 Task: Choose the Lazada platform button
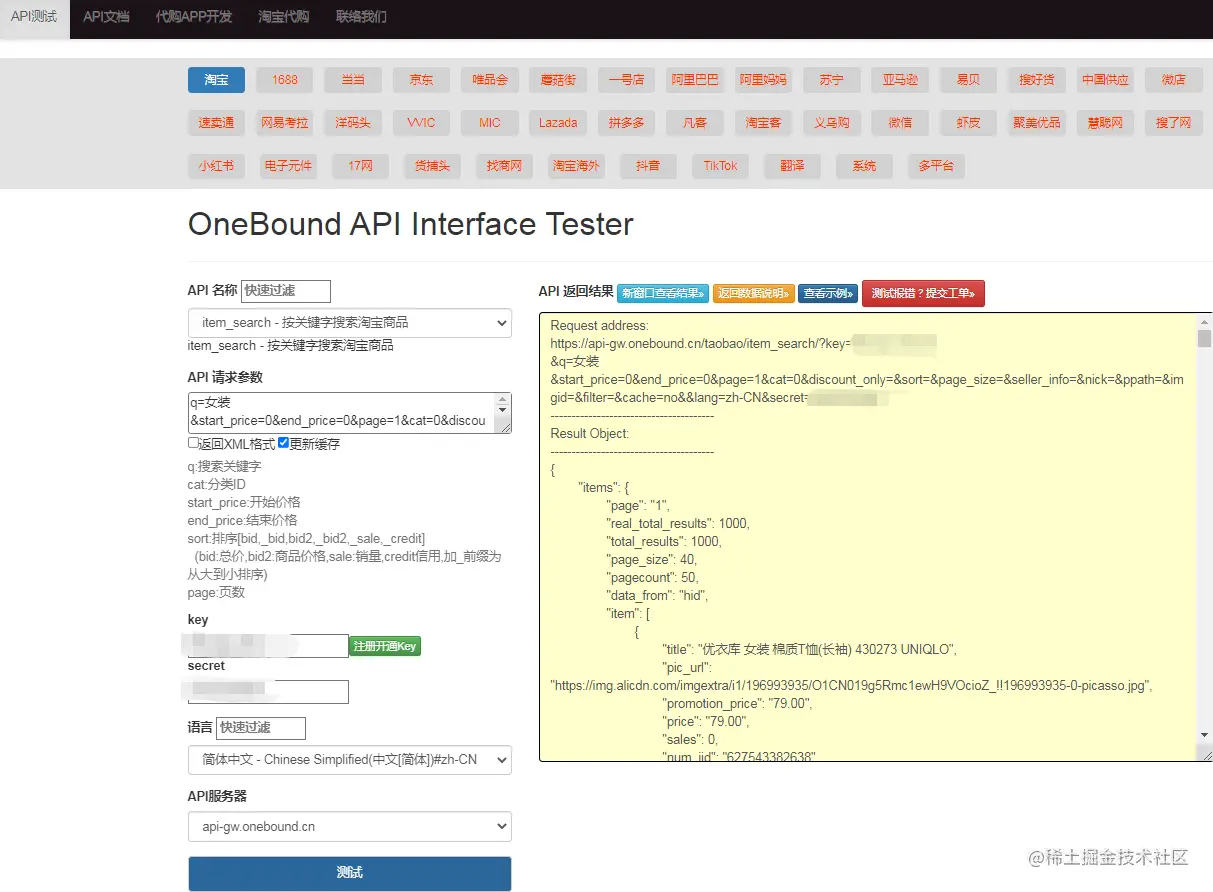click(558, 123)
